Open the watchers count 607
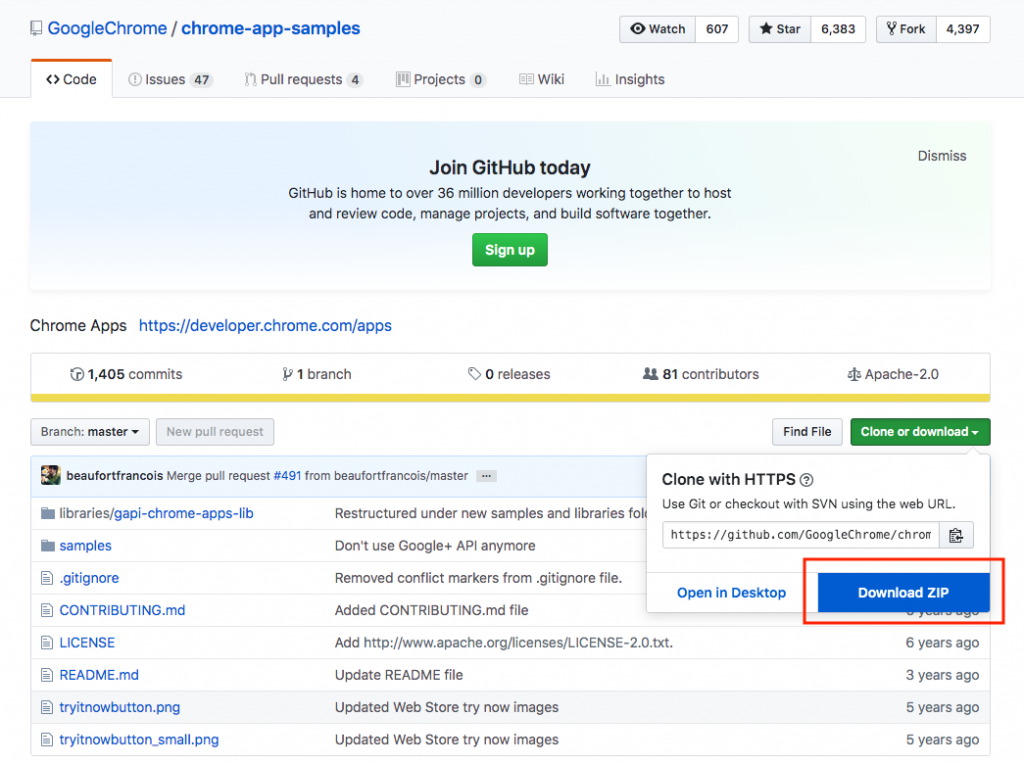Viewport: 1024px width, 764px height. (716, 29)
